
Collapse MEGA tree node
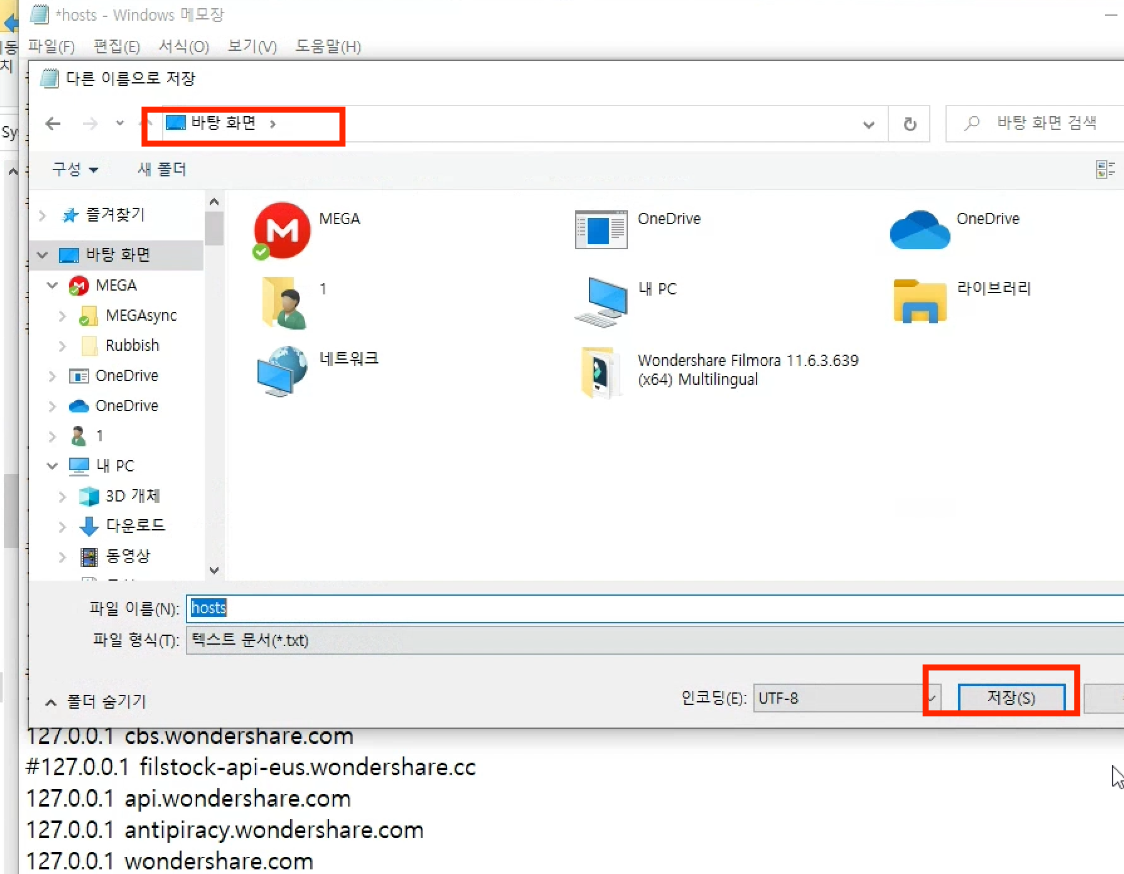52,285
